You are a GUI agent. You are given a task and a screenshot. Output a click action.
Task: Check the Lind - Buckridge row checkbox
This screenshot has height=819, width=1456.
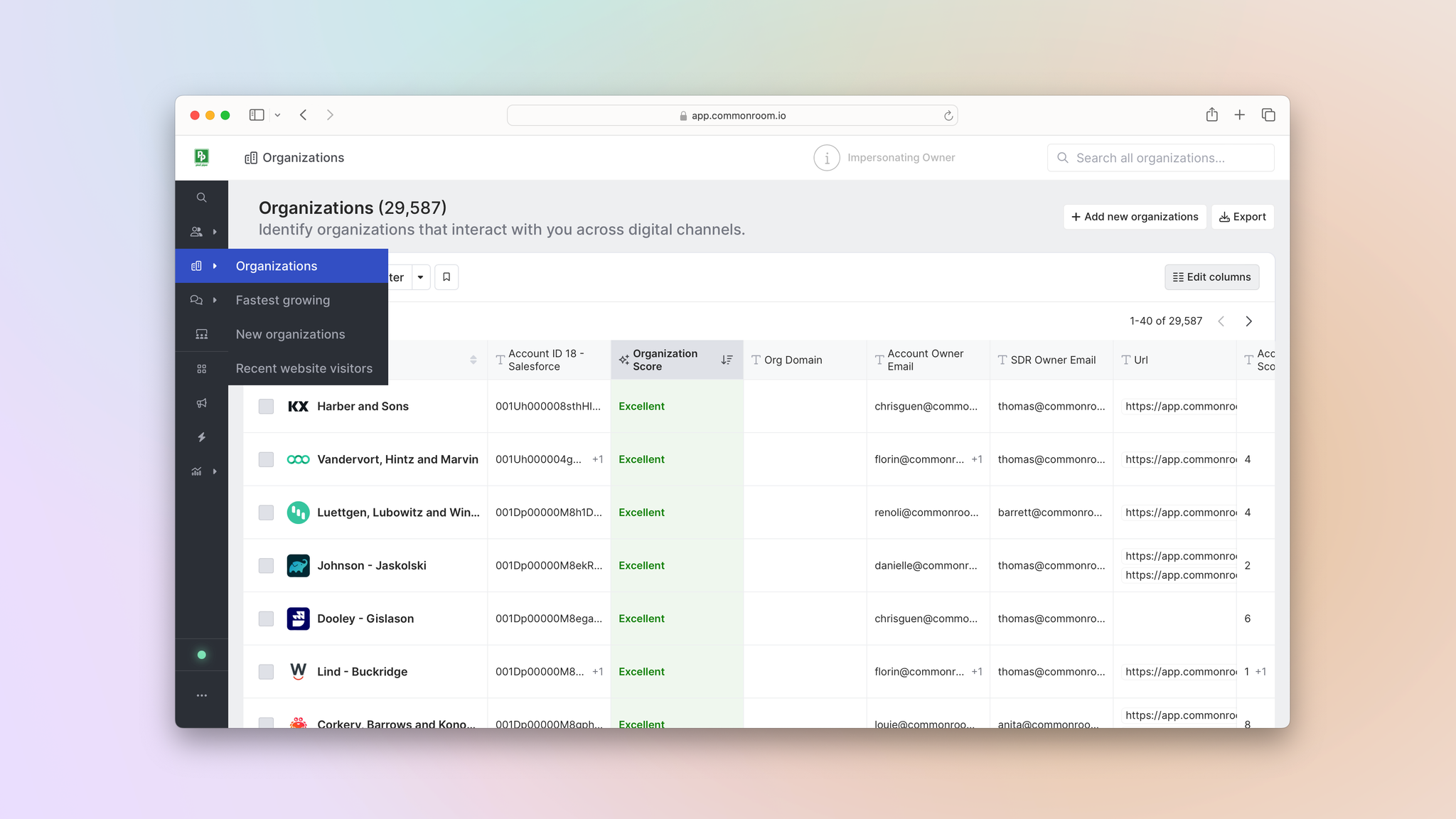tap(266, 672)
